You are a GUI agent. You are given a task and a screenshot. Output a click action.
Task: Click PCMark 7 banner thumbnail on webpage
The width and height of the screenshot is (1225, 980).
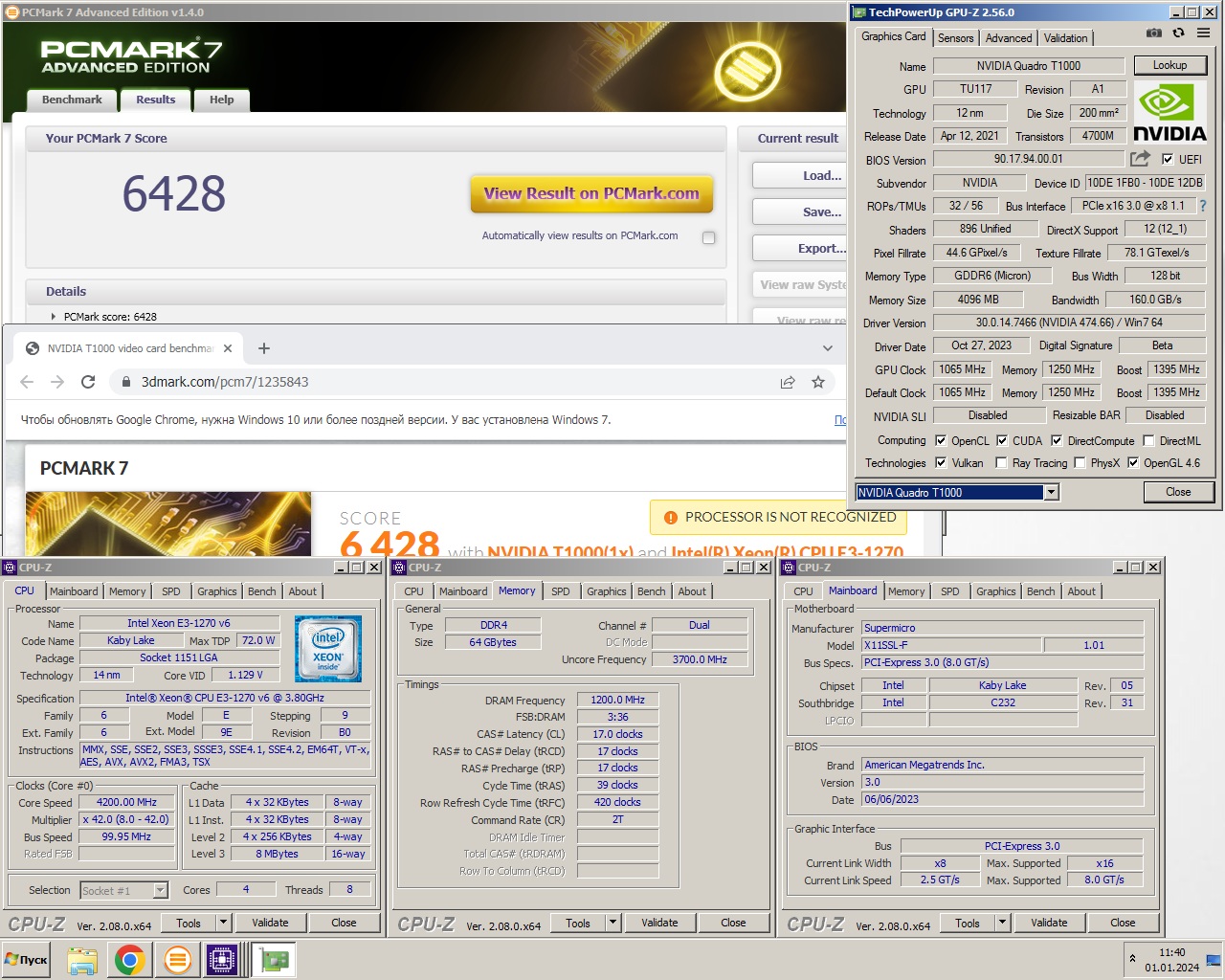(168, 523)
